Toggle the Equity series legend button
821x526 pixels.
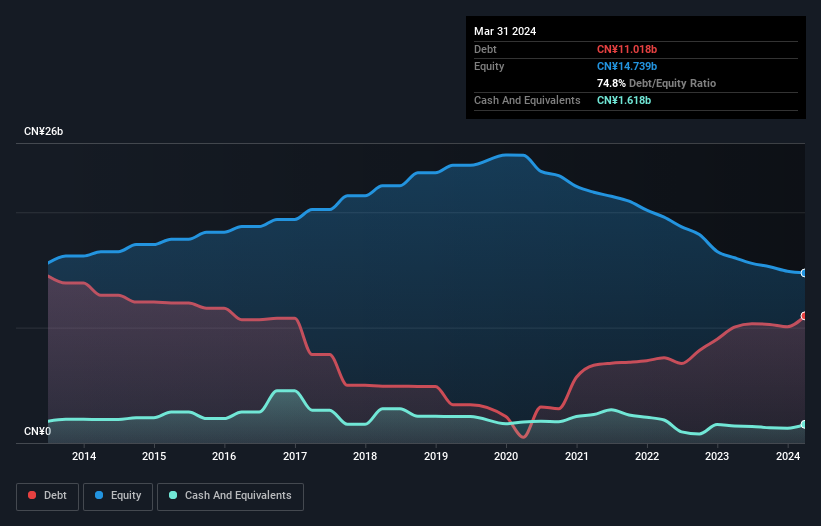click(x=118, y=496)
